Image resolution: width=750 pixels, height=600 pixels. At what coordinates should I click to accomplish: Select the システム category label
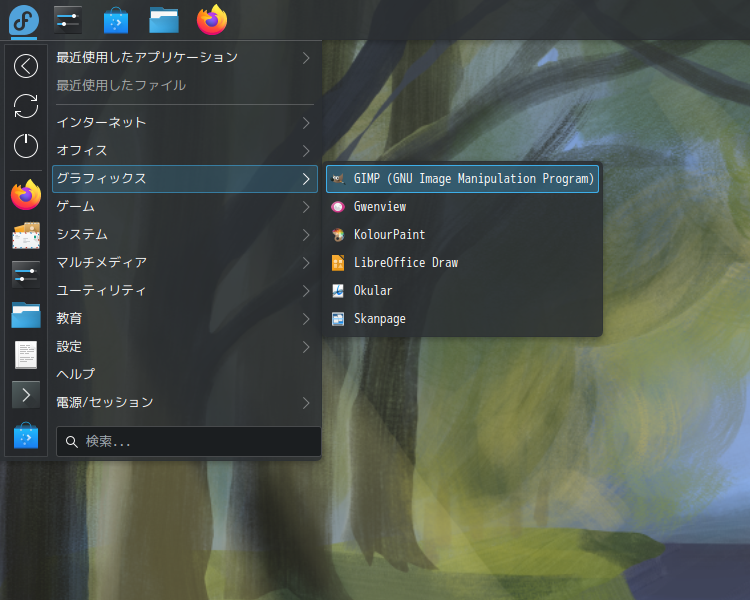pyautogui.click(x=82, y=234)
